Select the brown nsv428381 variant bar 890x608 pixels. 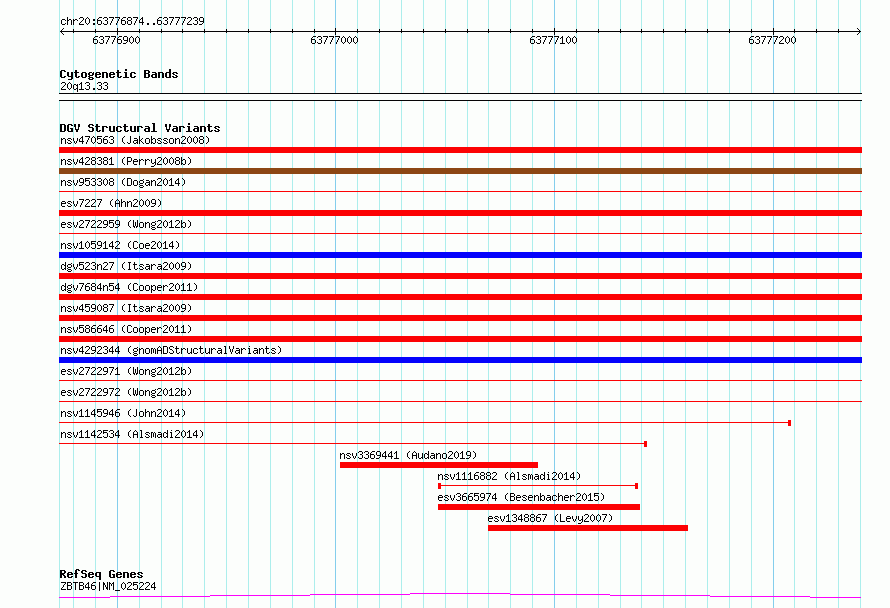(x=460, y=171)
